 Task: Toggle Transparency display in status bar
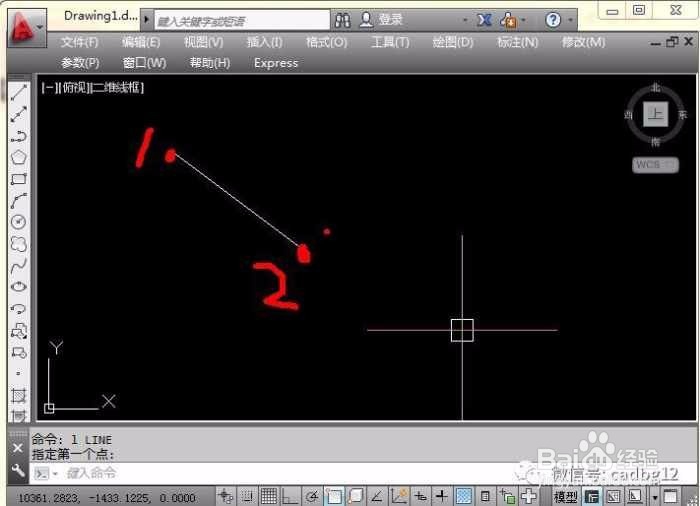pyautogui.click(x=463, y=496)
